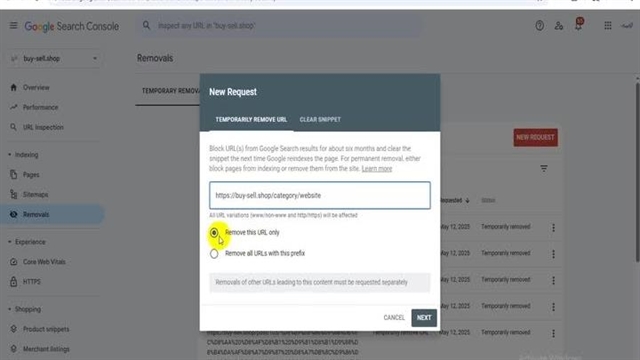Focus the 'Inspect any URL' search box
This screenshot has width=640, height=360.
(x=280, y=26)
